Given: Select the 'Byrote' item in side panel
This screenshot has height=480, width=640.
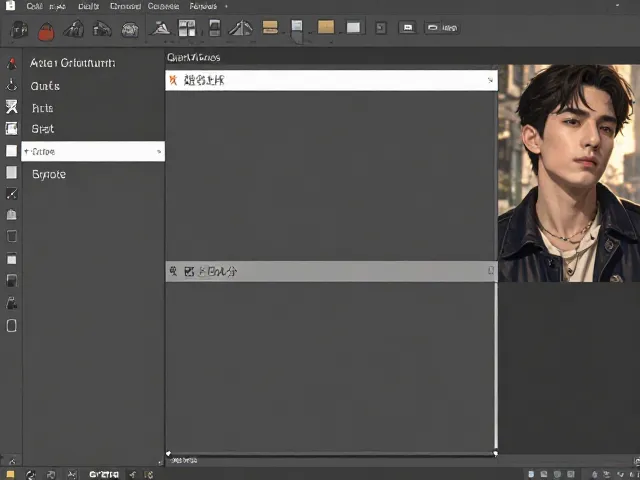Looking at the screenshot, I should coord(49,174).
